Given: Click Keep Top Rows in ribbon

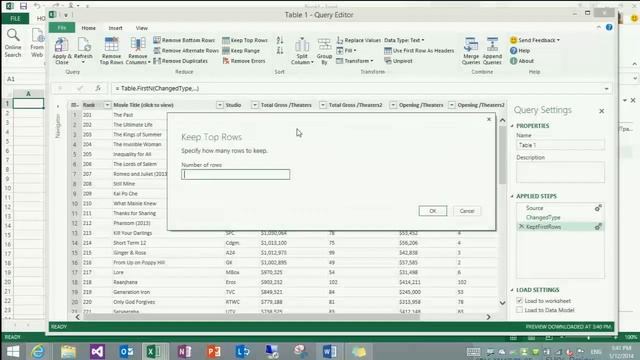Looking at the screenshot, I should 245,40.
